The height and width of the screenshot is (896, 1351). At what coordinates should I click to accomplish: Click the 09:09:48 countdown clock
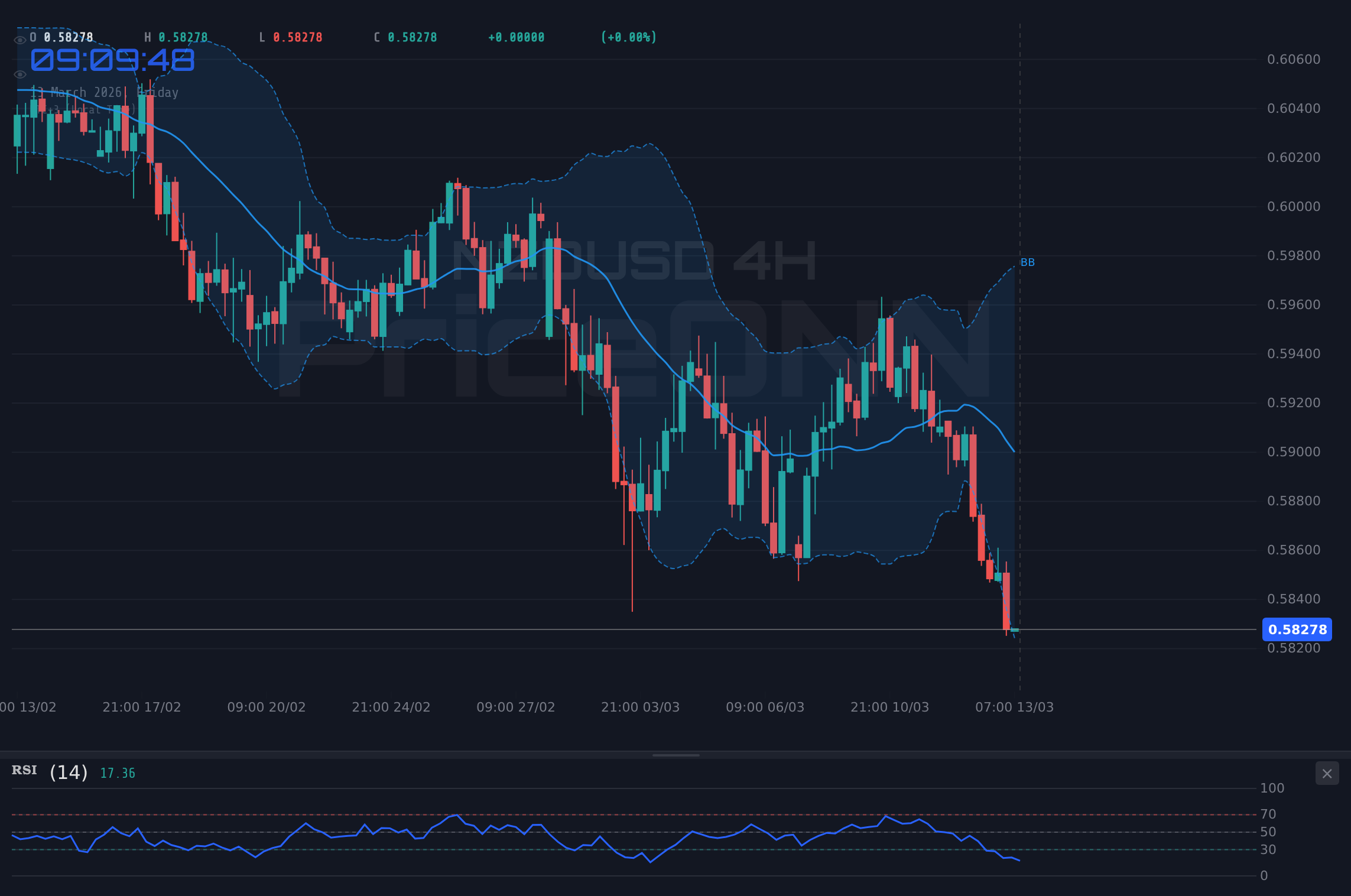click(x=112, y=60)
